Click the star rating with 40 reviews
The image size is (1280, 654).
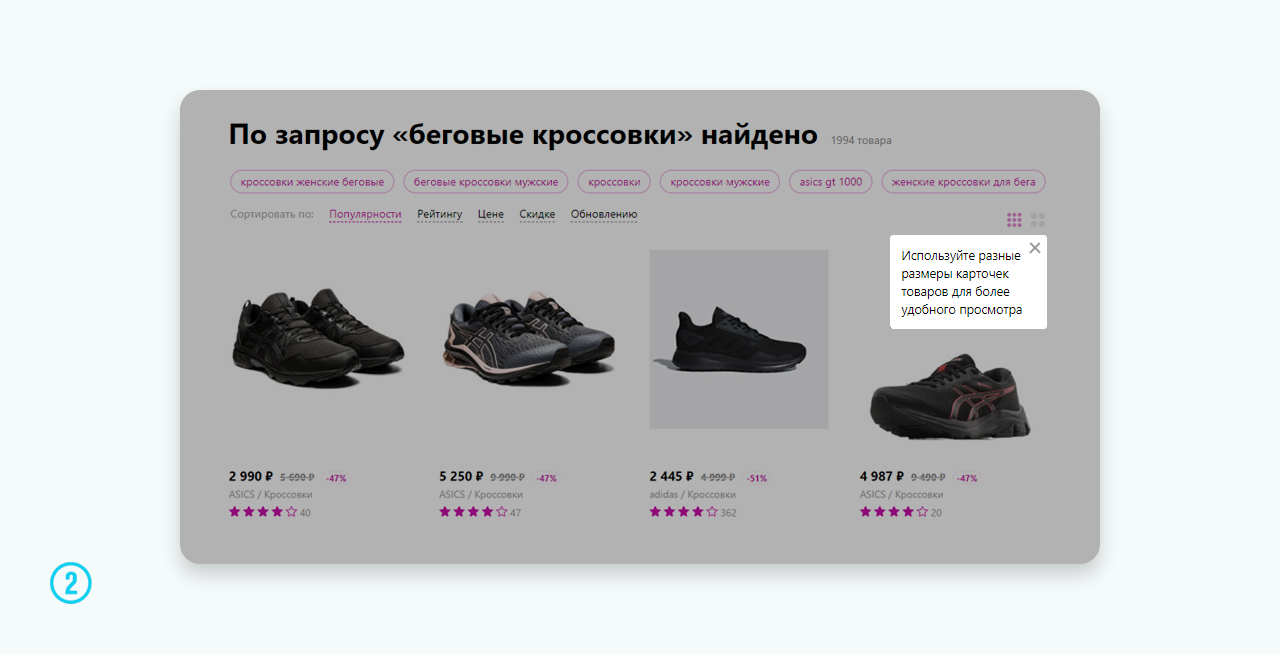pos(263,512)
